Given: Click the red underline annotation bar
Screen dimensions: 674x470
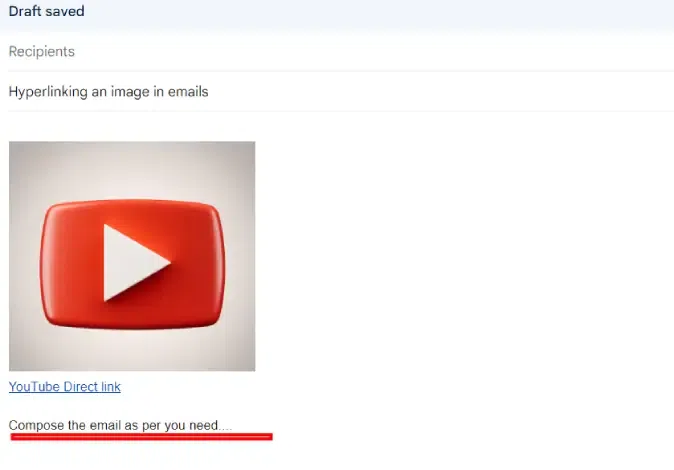Looking at the screenshot, I should point(142,437).
